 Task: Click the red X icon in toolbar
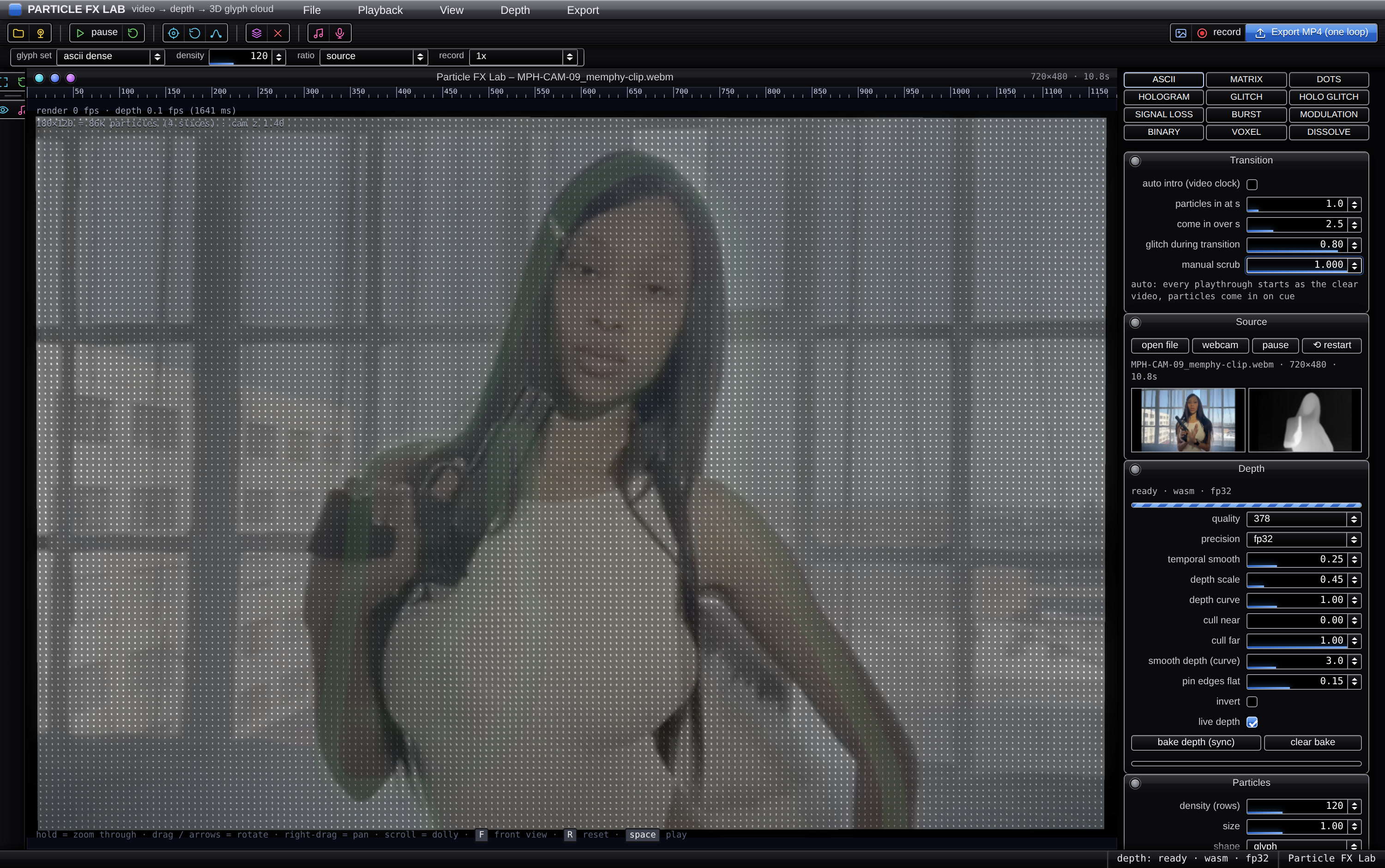pos(278,33)
